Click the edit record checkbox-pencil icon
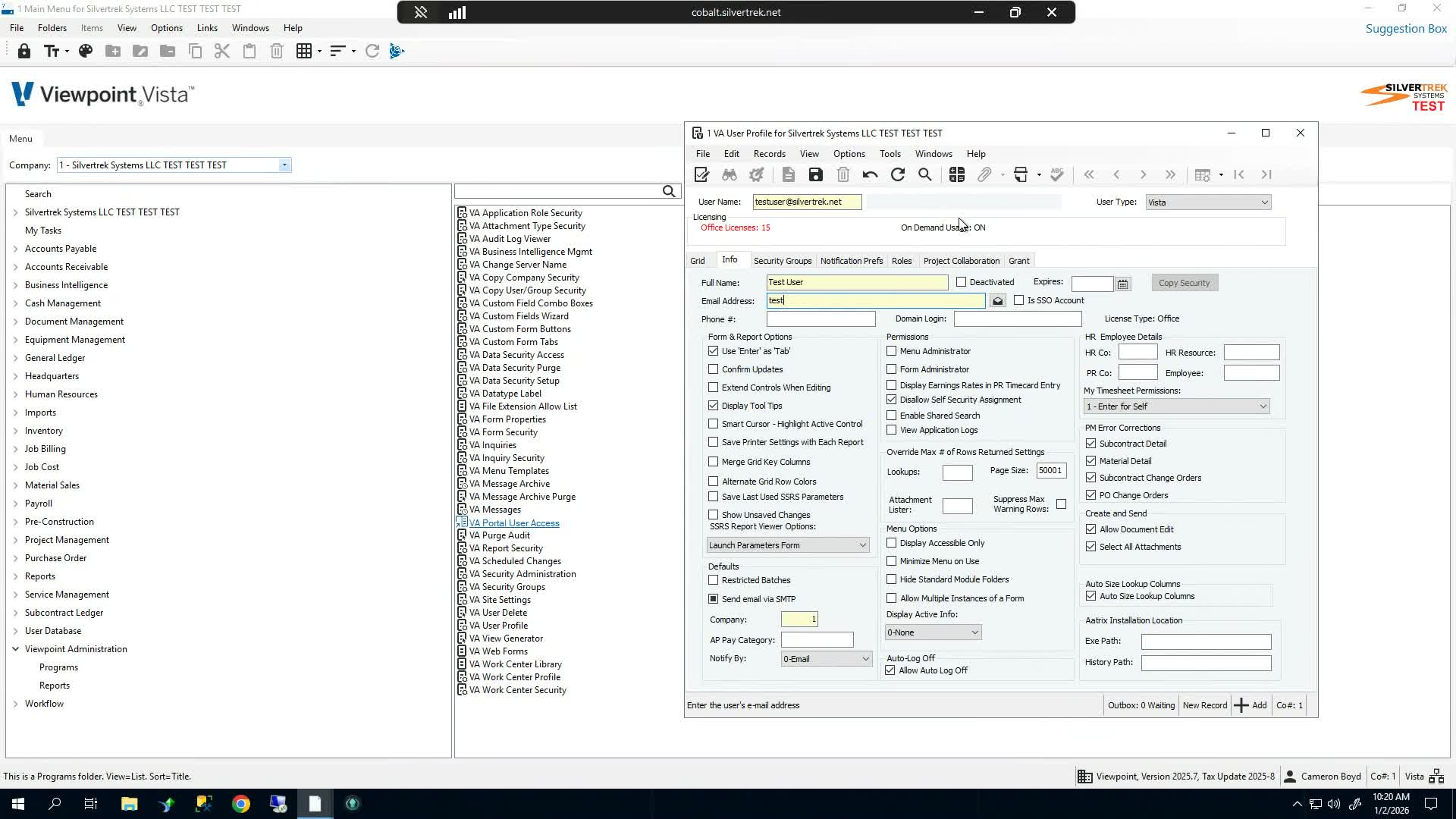 click(701, 175)
